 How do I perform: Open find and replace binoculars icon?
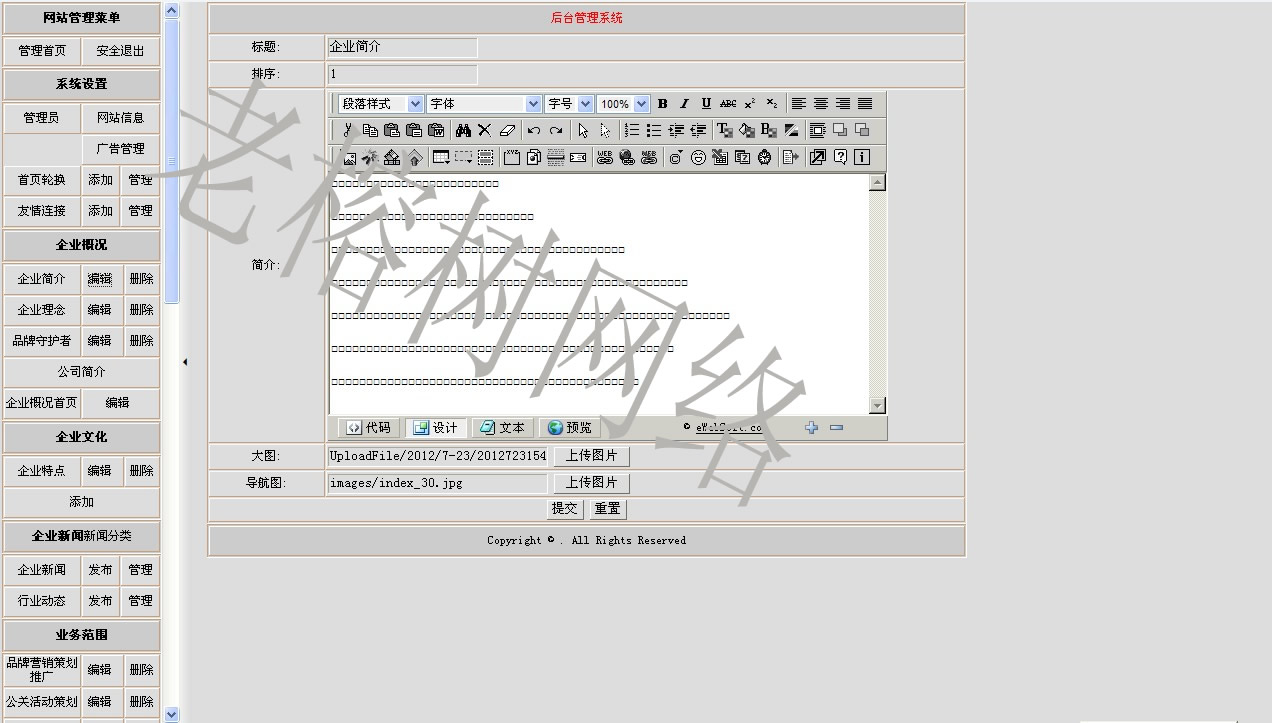(462, 130)
